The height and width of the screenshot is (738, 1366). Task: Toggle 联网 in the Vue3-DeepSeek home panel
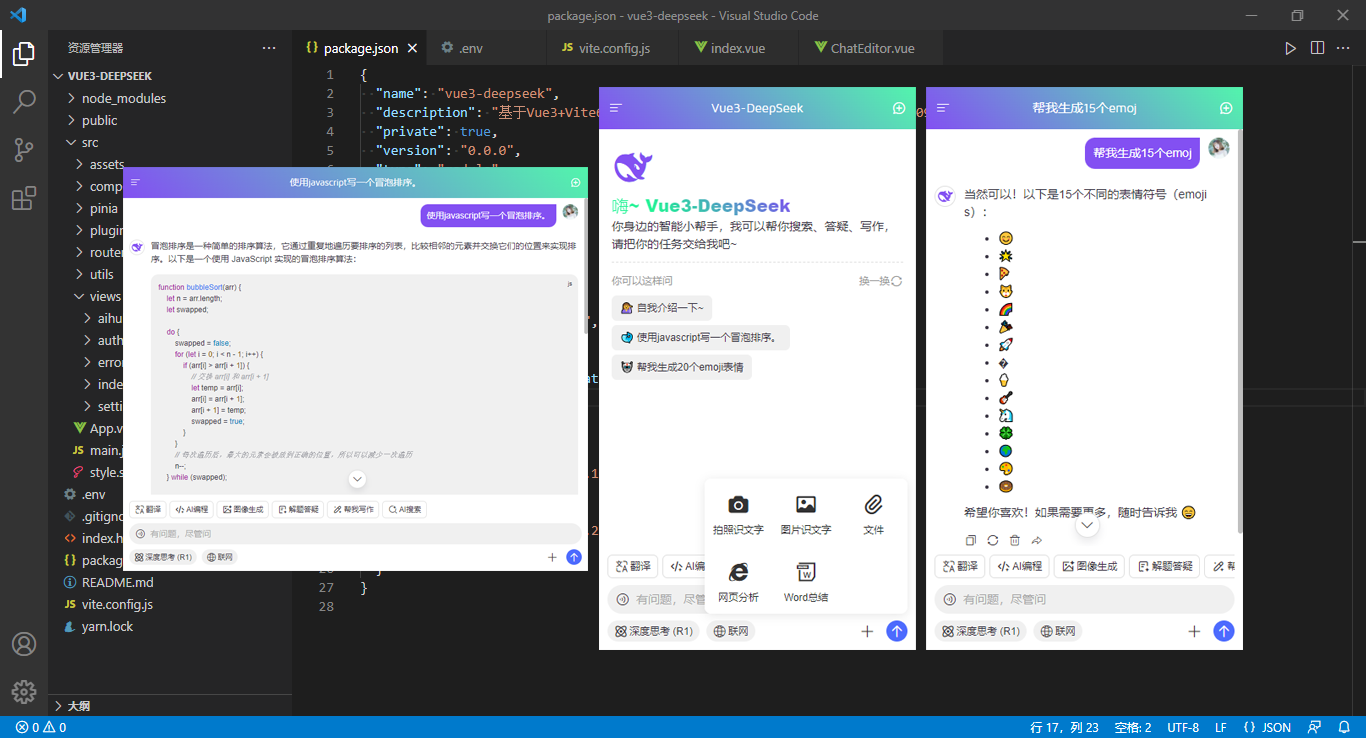[x=731, y=631]
